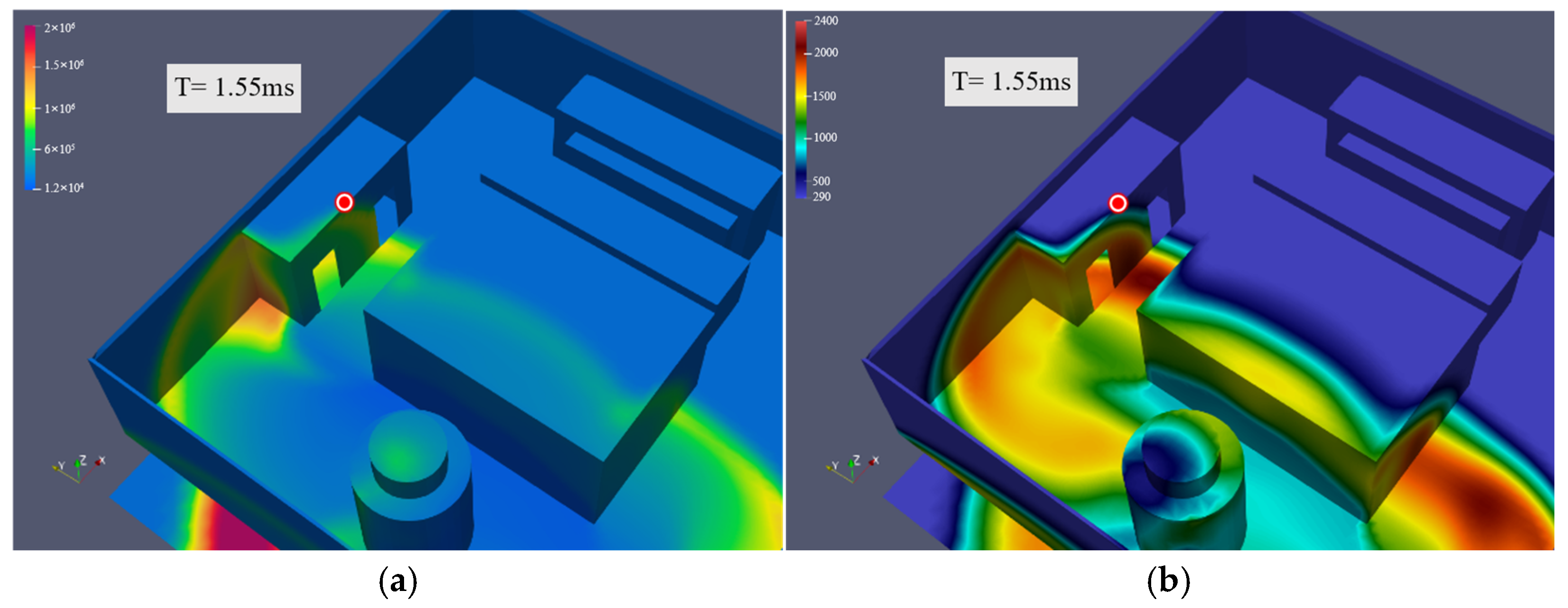Click the XYZ axis triad in the left panel
This screenshot has height=608, width=1568.
(79, 469)
